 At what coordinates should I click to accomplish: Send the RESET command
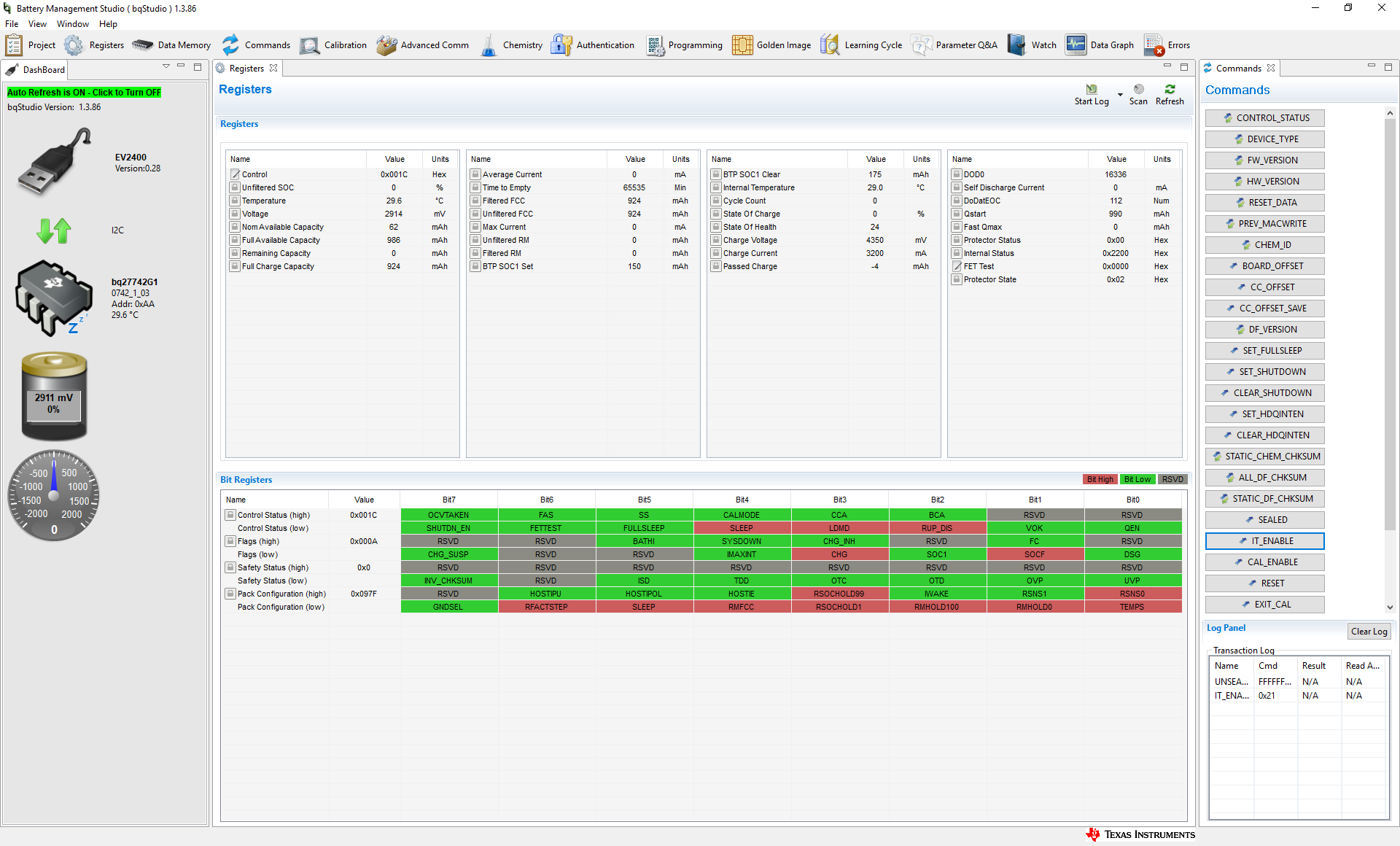pyautogui.click(x=1264, y=583)
